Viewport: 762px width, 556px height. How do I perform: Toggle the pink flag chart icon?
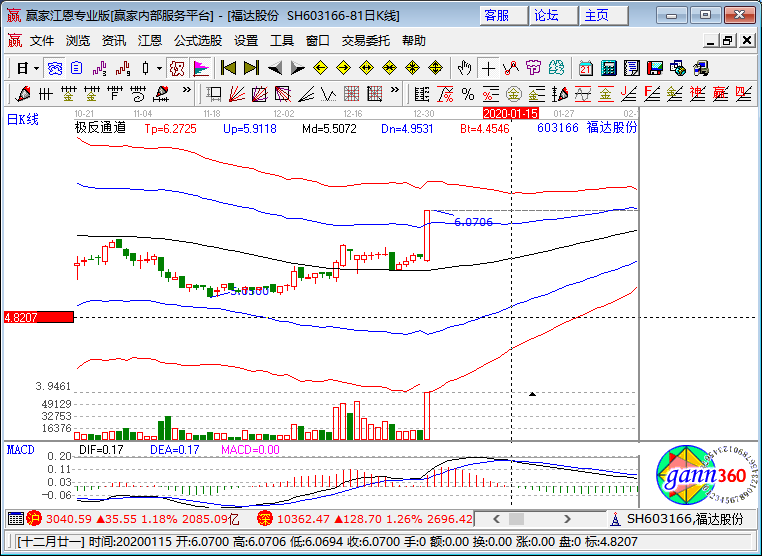pyautogui.click(x=200, y=68)
